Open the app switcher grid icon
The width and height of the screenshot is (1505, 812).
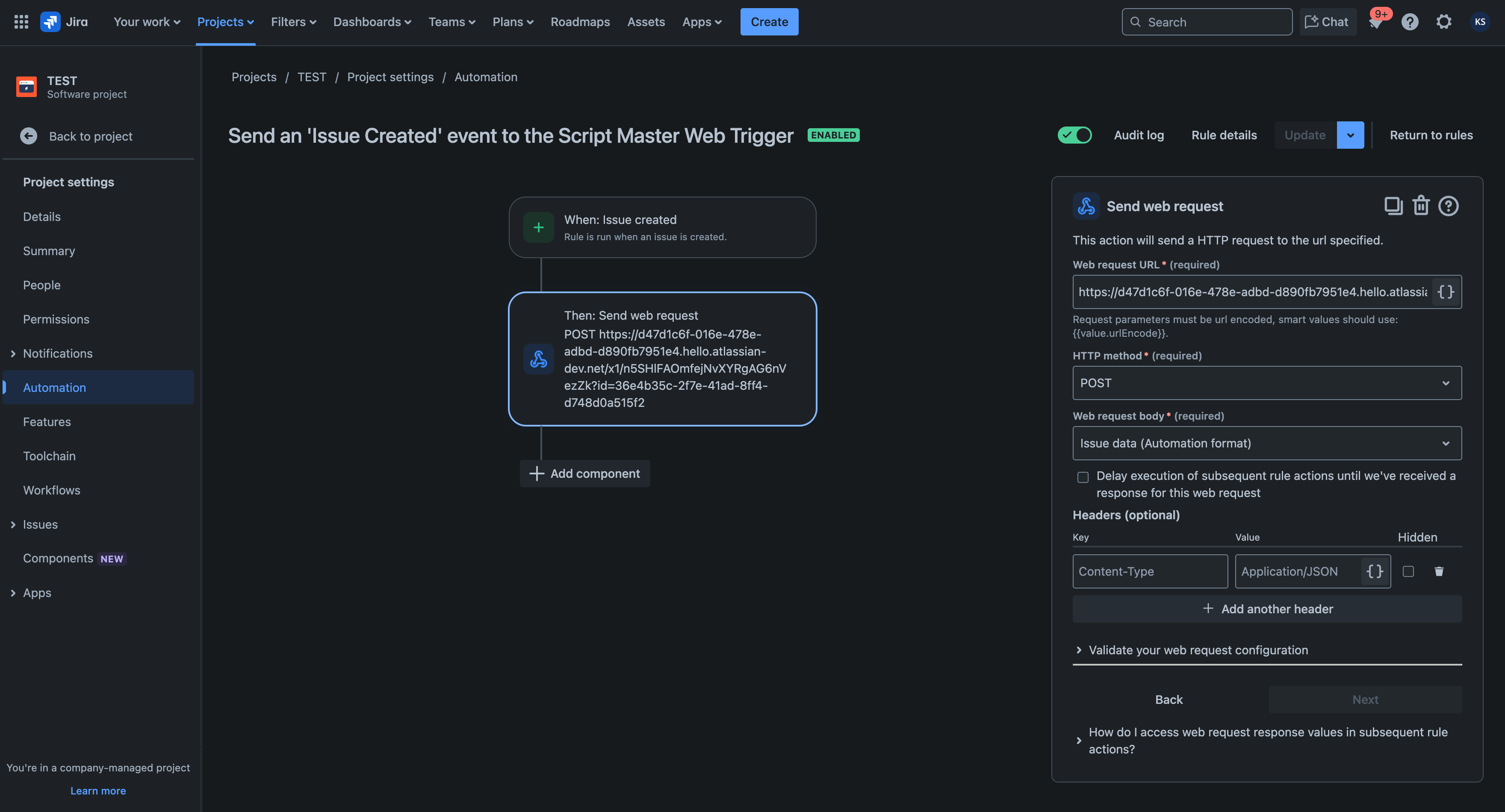click(21, 22)
